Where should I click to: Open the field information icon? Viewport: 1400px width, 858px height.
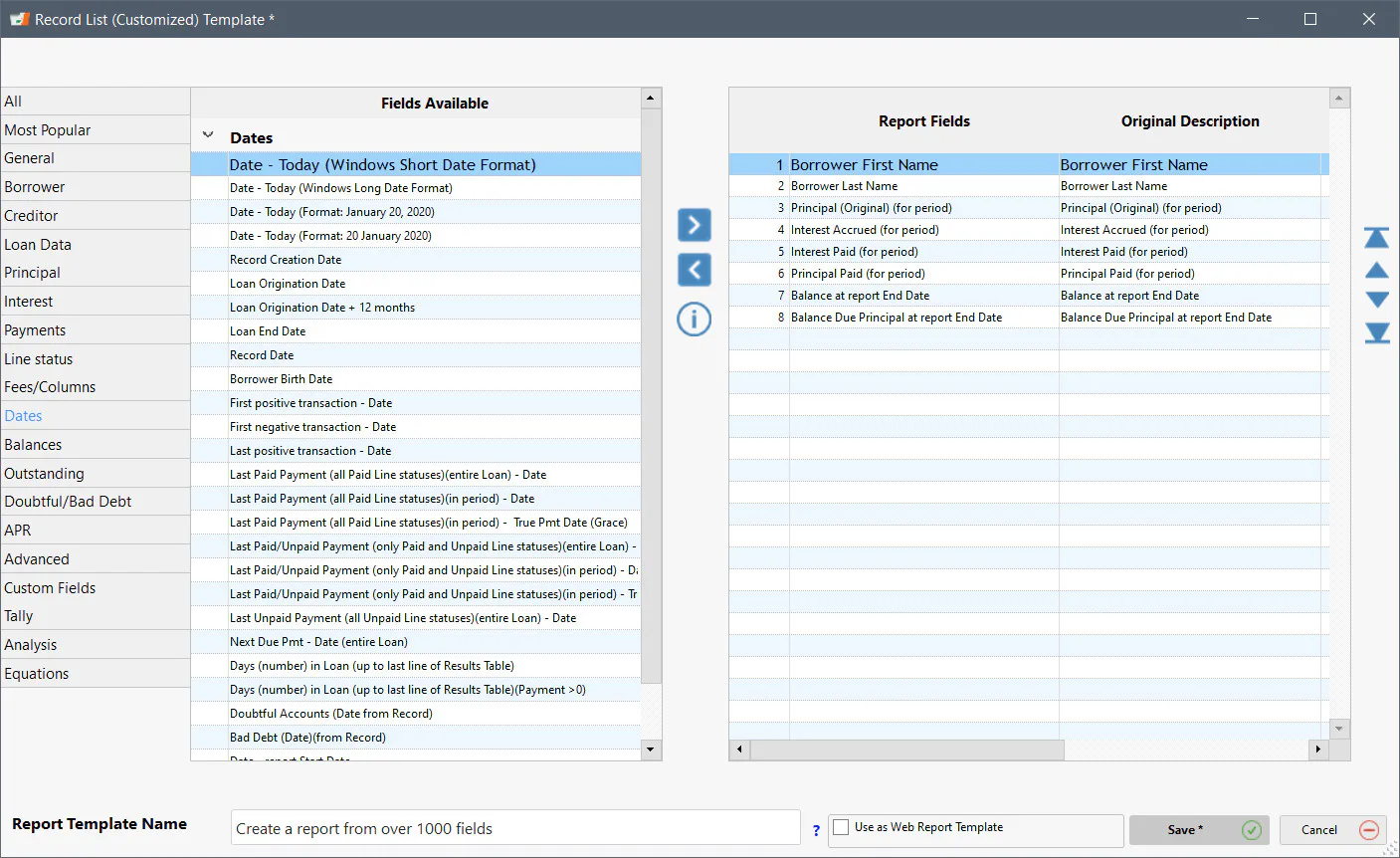pos(695,319)
